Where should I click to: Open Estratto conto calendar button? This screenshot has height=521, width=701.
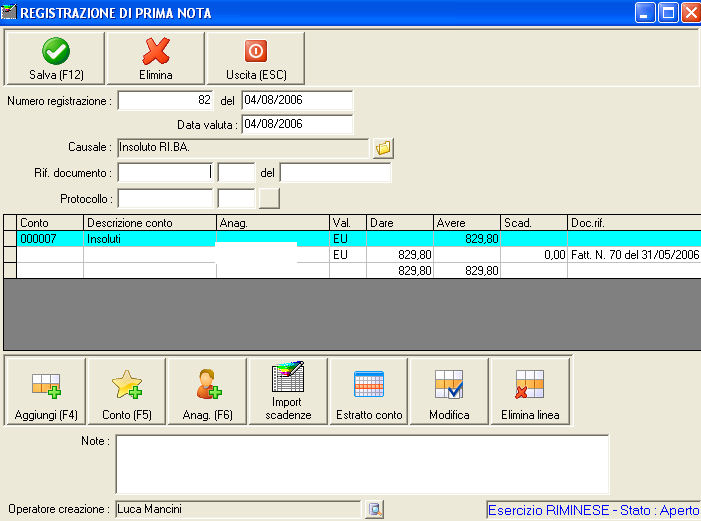click(x=369, y=391)
